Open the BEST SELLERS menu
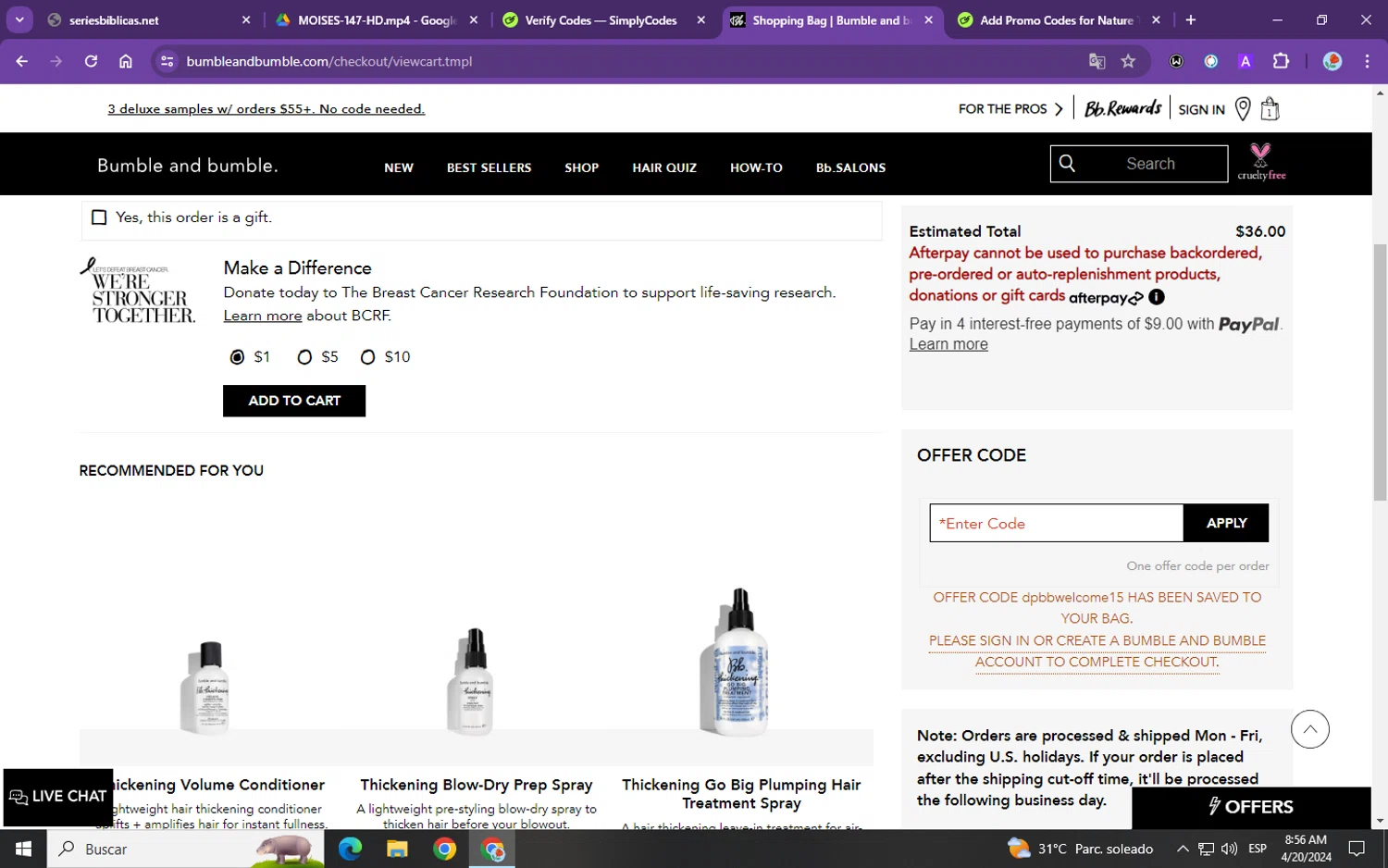 [489, 167]
